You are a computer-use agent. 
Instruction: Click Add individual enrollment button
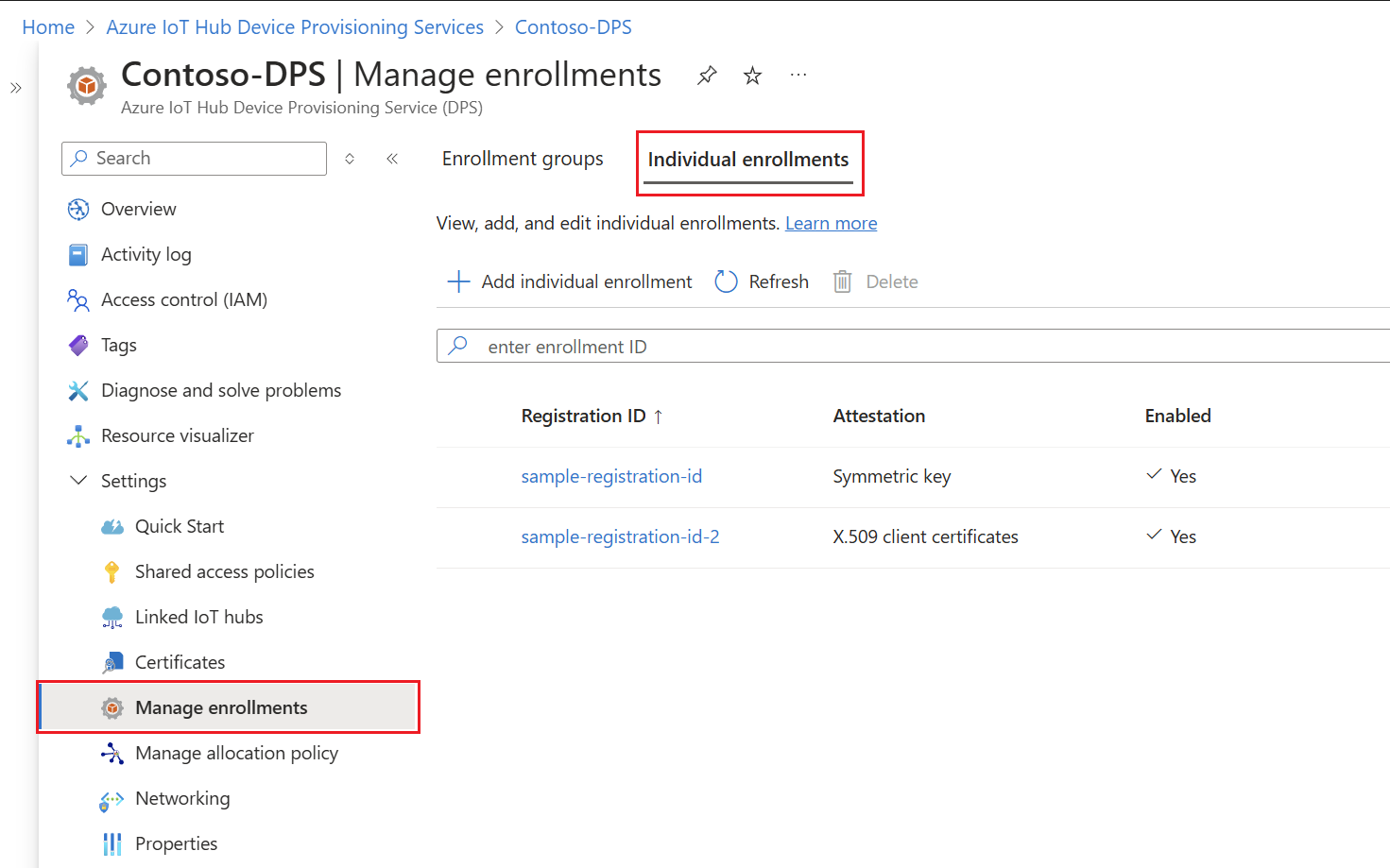(x=570, y=281)
